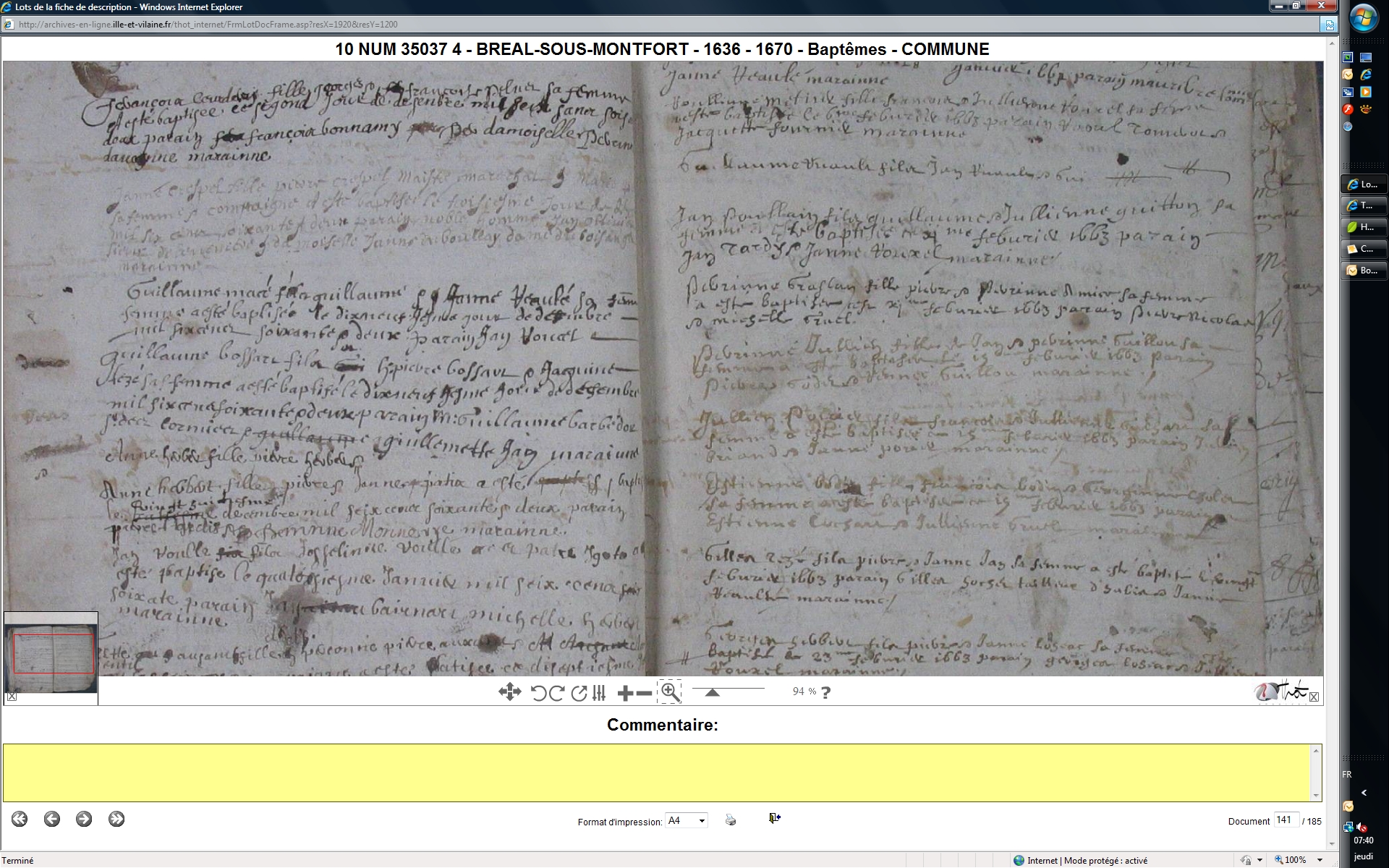1389x868 pixels.
Task: Activate the magnifier zoom-area tool
Action: point(670,692)
